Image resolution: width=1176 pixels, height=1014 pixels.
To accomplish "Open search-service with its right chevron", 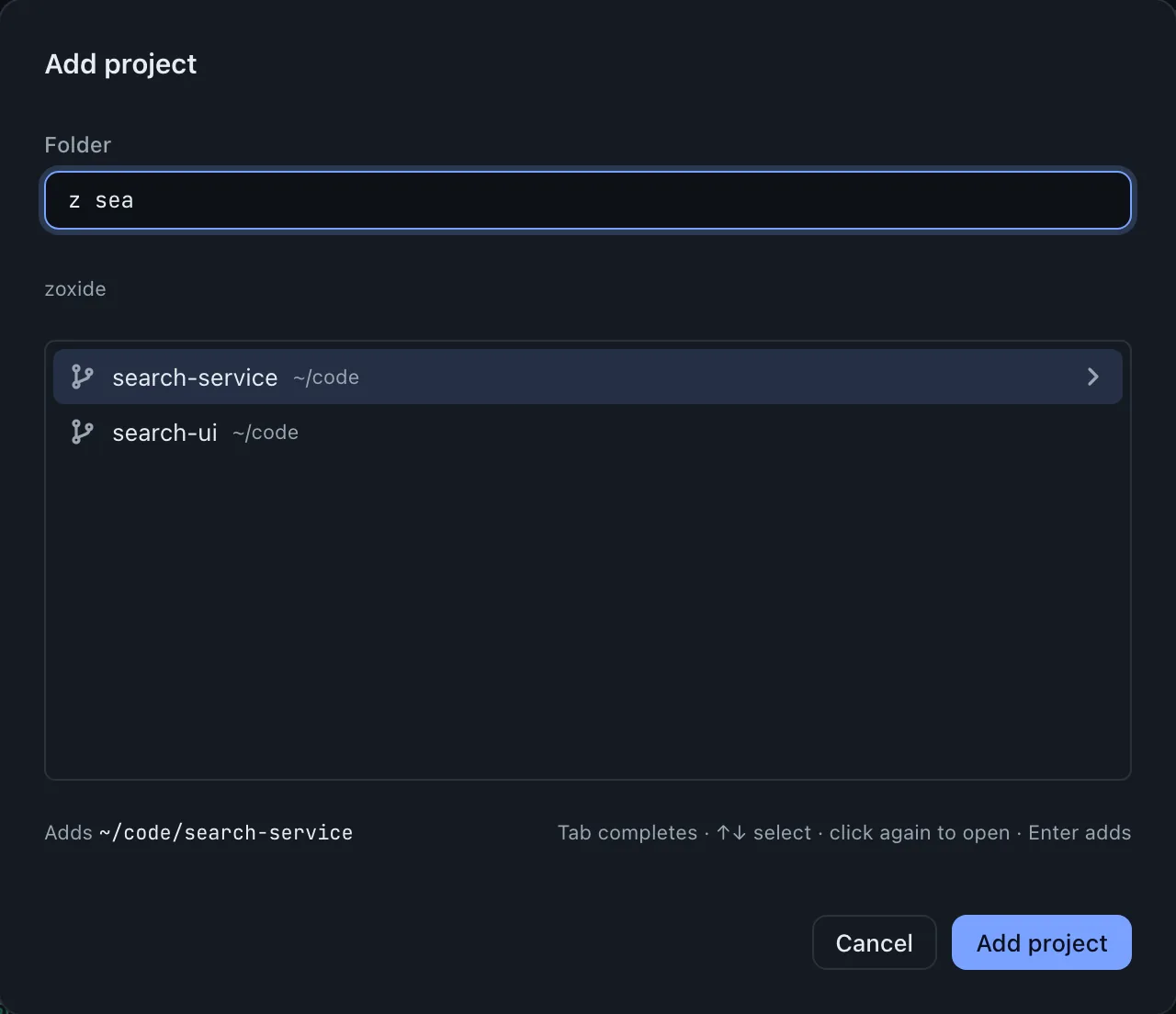I will [1092, 377].
